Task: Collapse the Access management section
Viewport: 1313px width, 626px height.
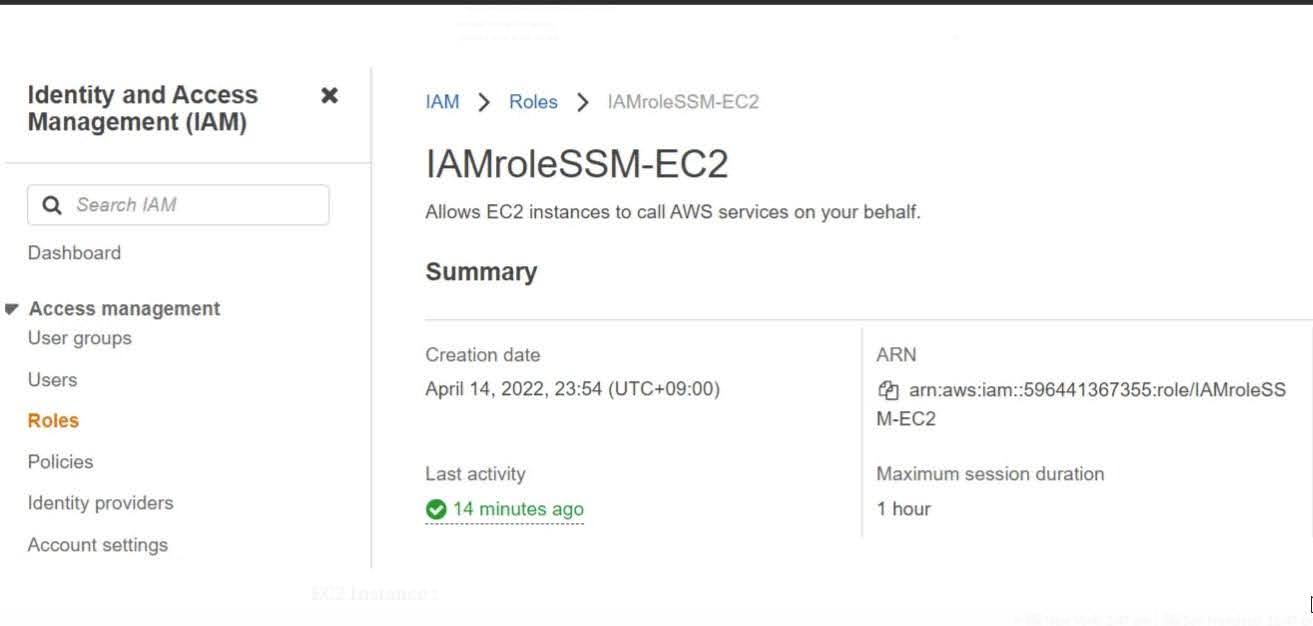Action: 12,308
